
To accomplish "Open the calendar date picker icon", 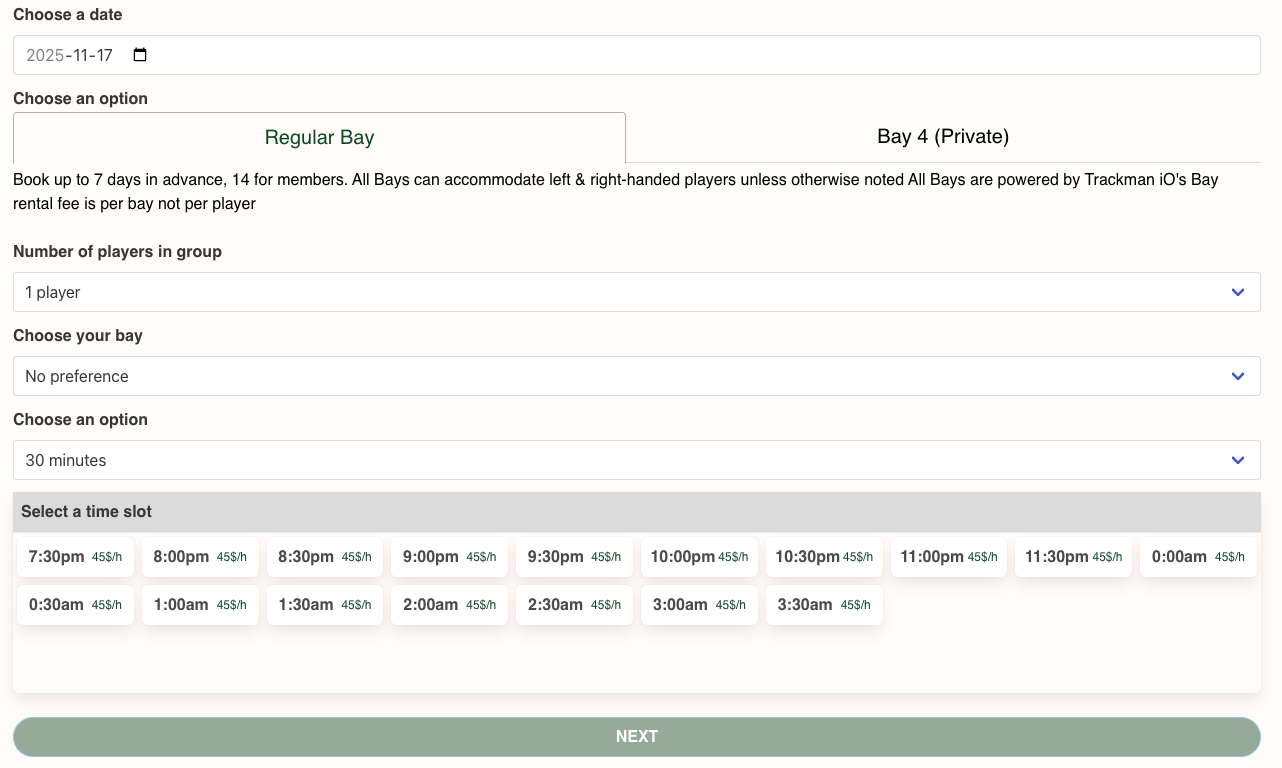I will tap(140, 55).
